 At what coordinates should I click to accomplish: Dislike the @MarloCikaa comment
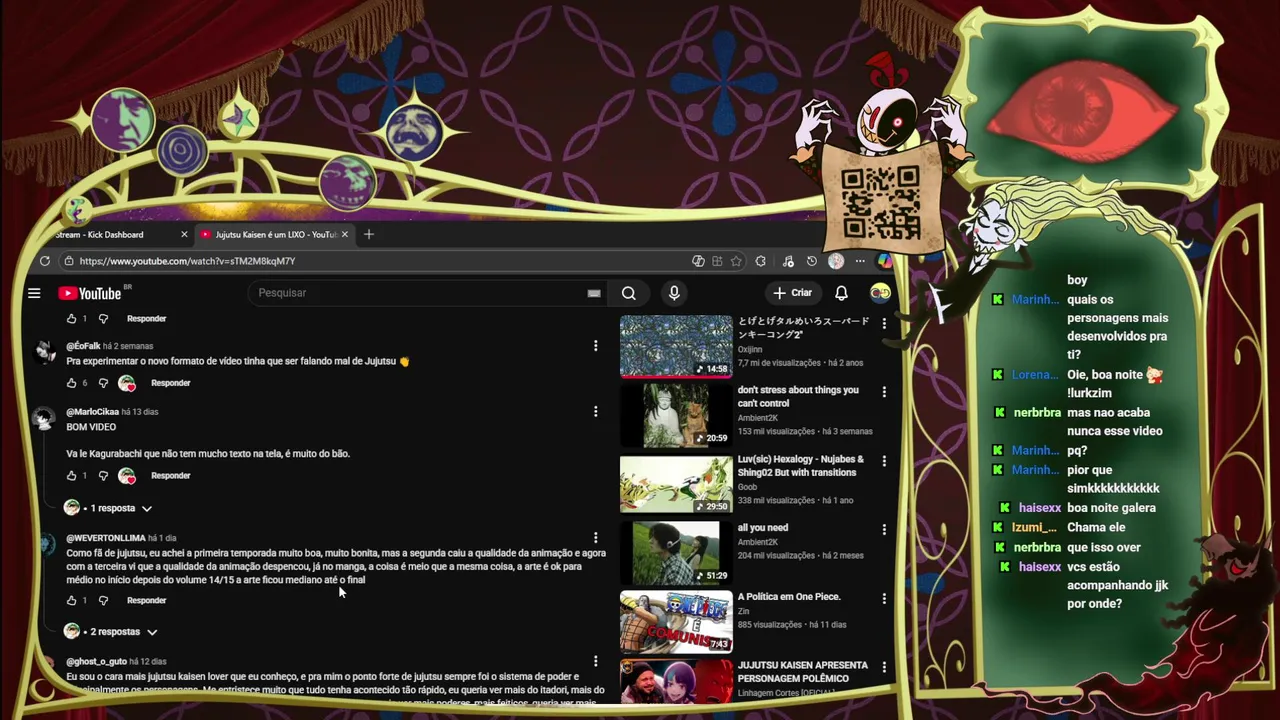pos(103,476)
